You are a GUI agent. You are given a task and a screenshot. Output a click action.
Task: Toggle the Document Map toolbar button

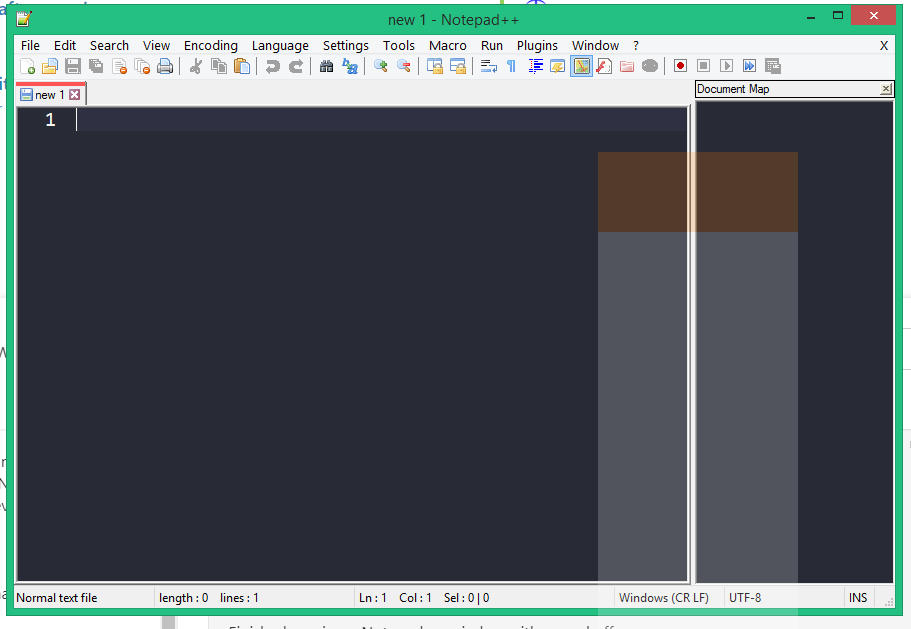[581, 66]
